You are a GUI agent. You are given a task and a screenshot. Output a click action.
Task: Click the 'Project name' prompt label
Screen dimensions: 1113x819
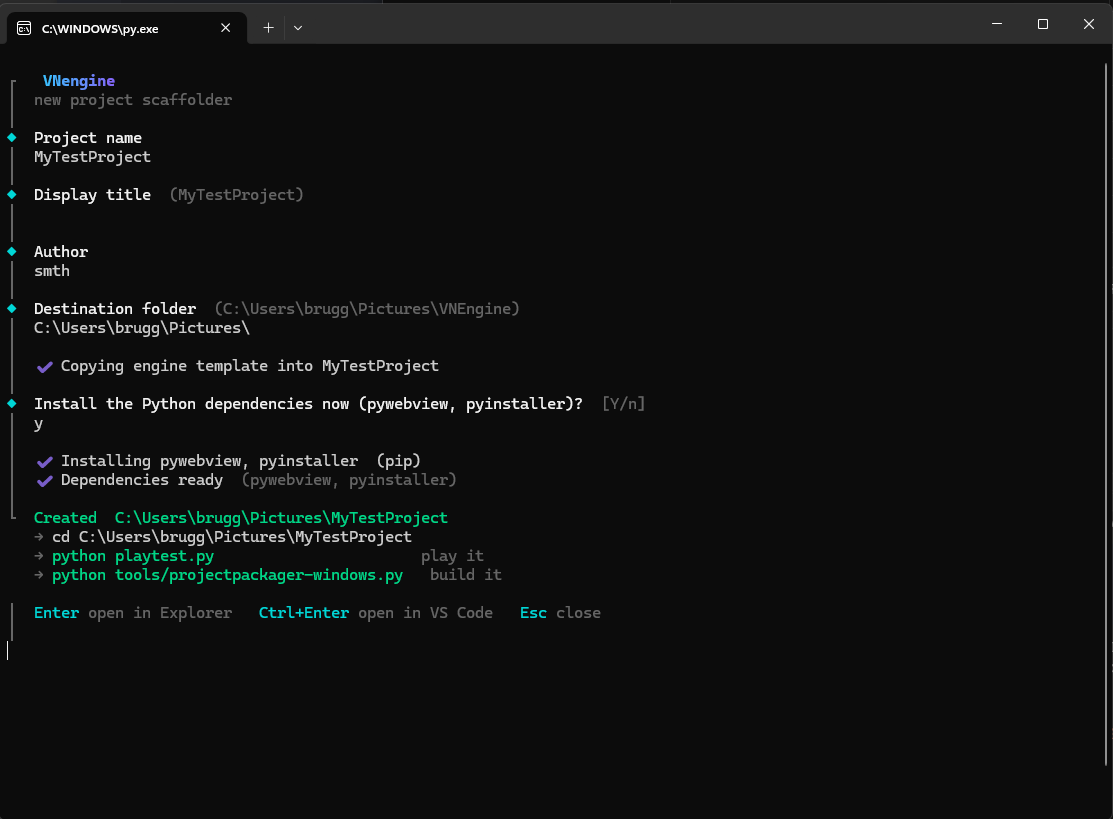click(88, 138)
